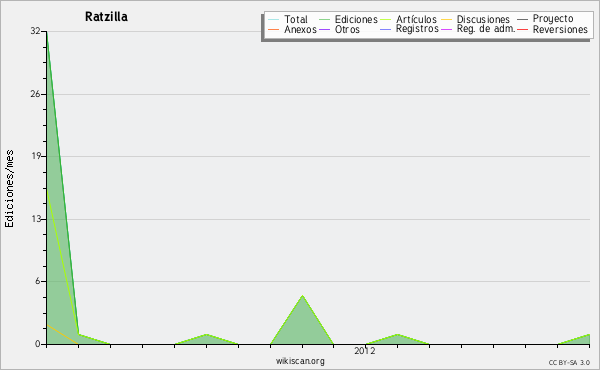Click the Ediciones/mes axis title
This screenshot has height=370, width=600.
pos(9,189)
